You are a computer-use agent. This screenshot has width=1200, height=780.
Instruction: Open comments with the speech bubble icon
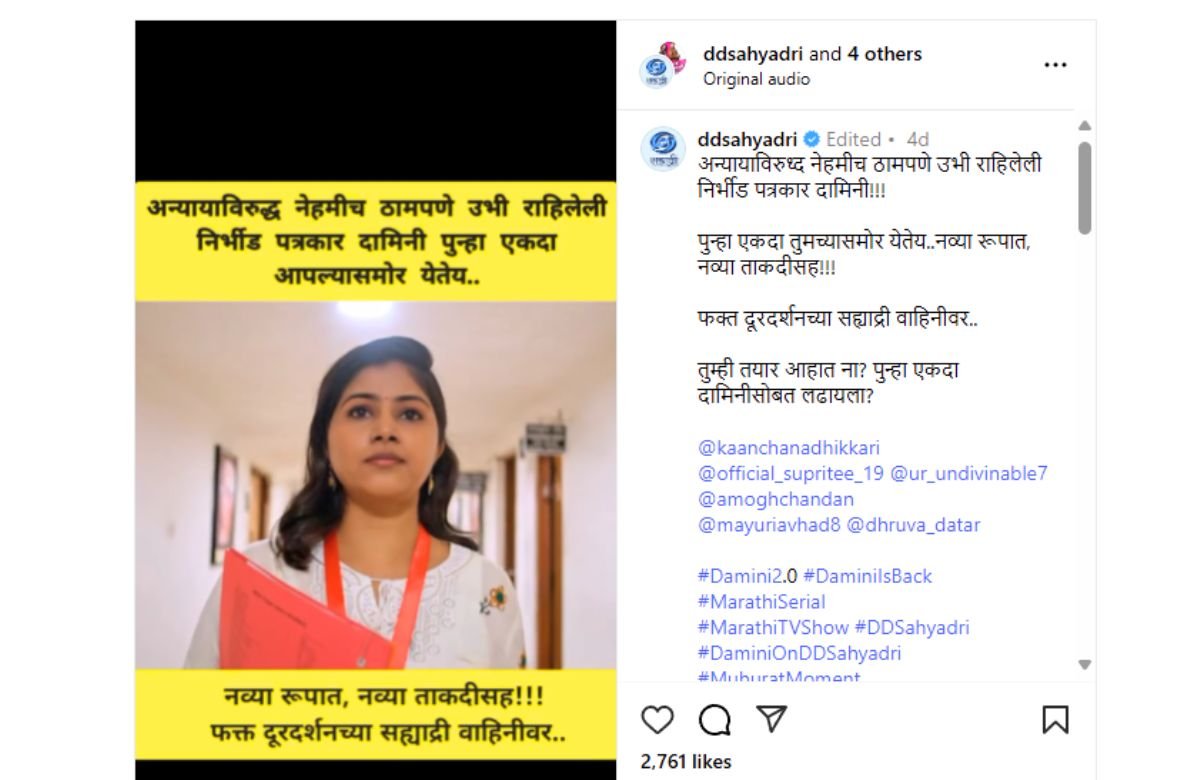(x=714, y=720)
